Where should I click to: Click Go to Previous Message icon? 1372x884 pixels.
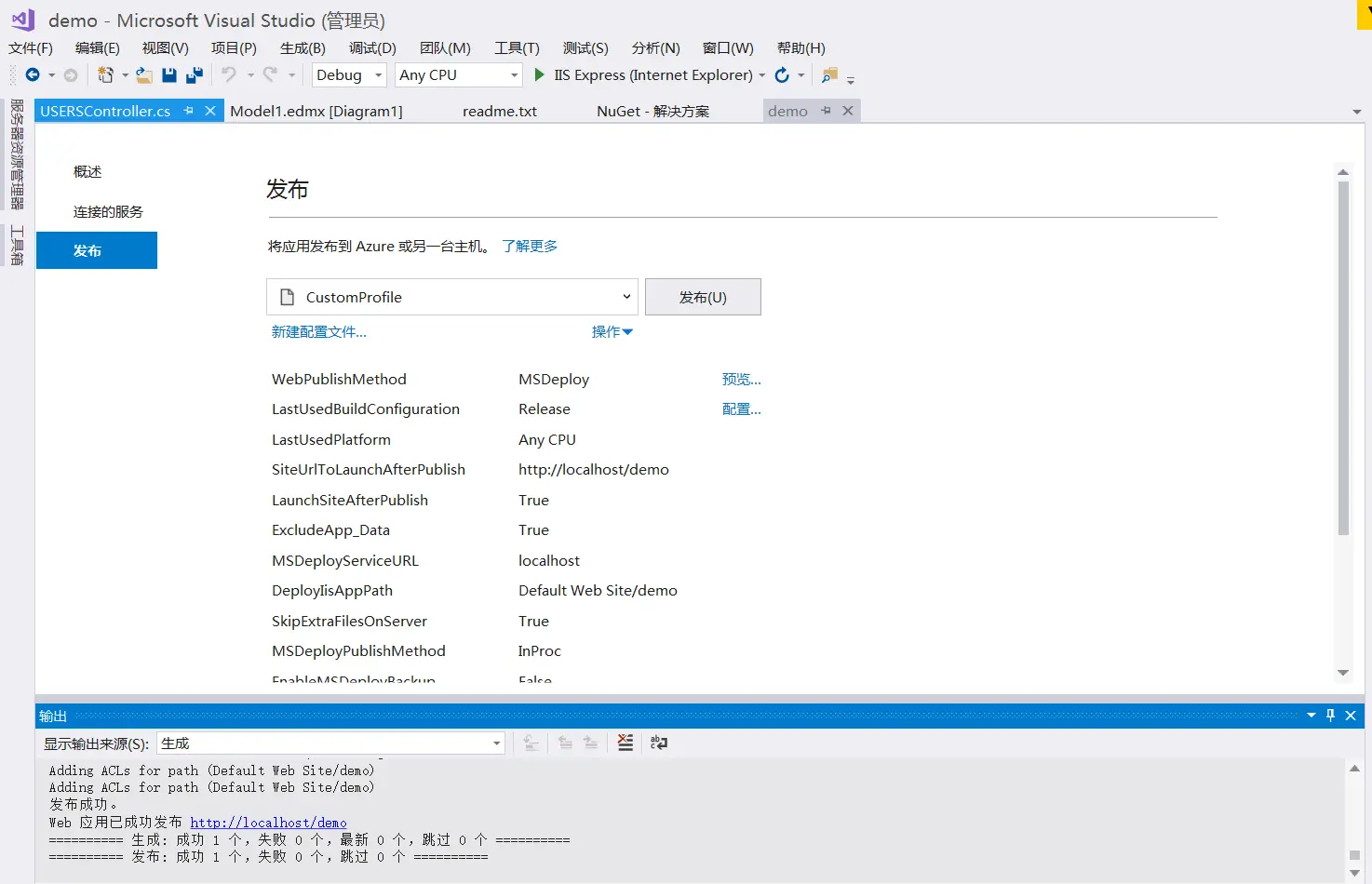click(565, 743)
